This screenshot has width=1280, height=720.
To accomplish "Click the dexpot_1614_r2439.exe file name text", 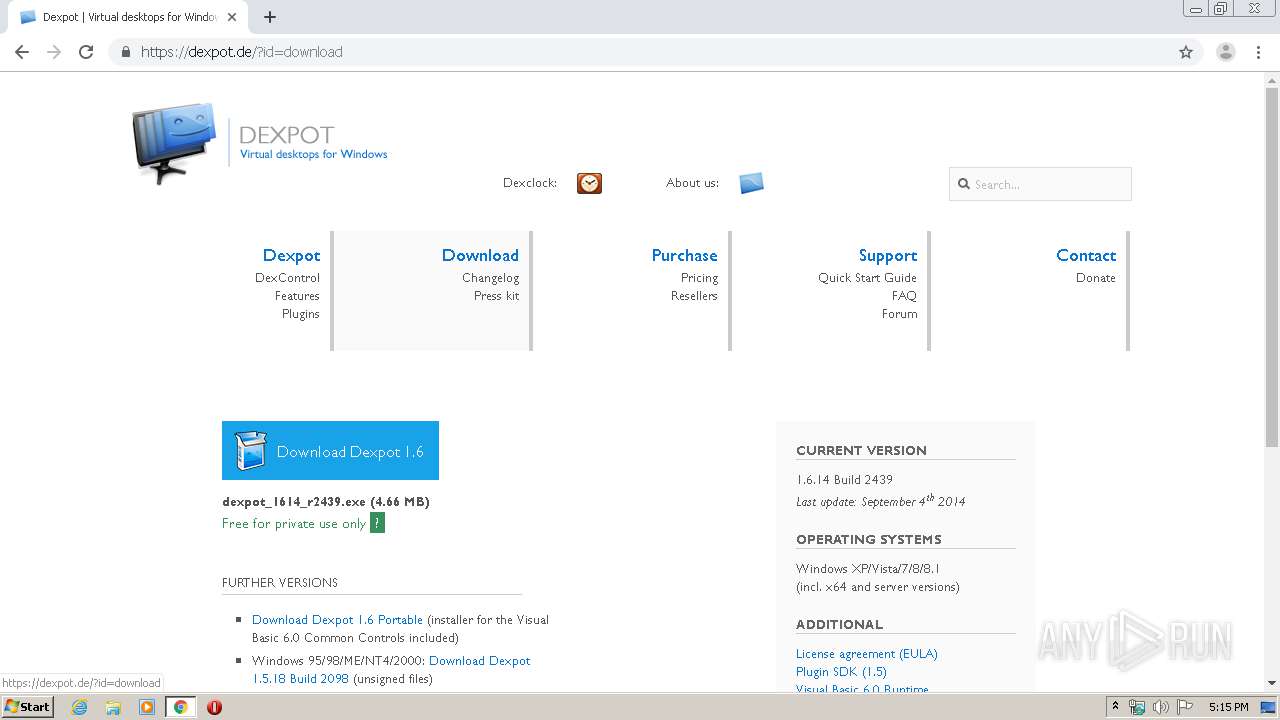I will click(x=294, y=502).
